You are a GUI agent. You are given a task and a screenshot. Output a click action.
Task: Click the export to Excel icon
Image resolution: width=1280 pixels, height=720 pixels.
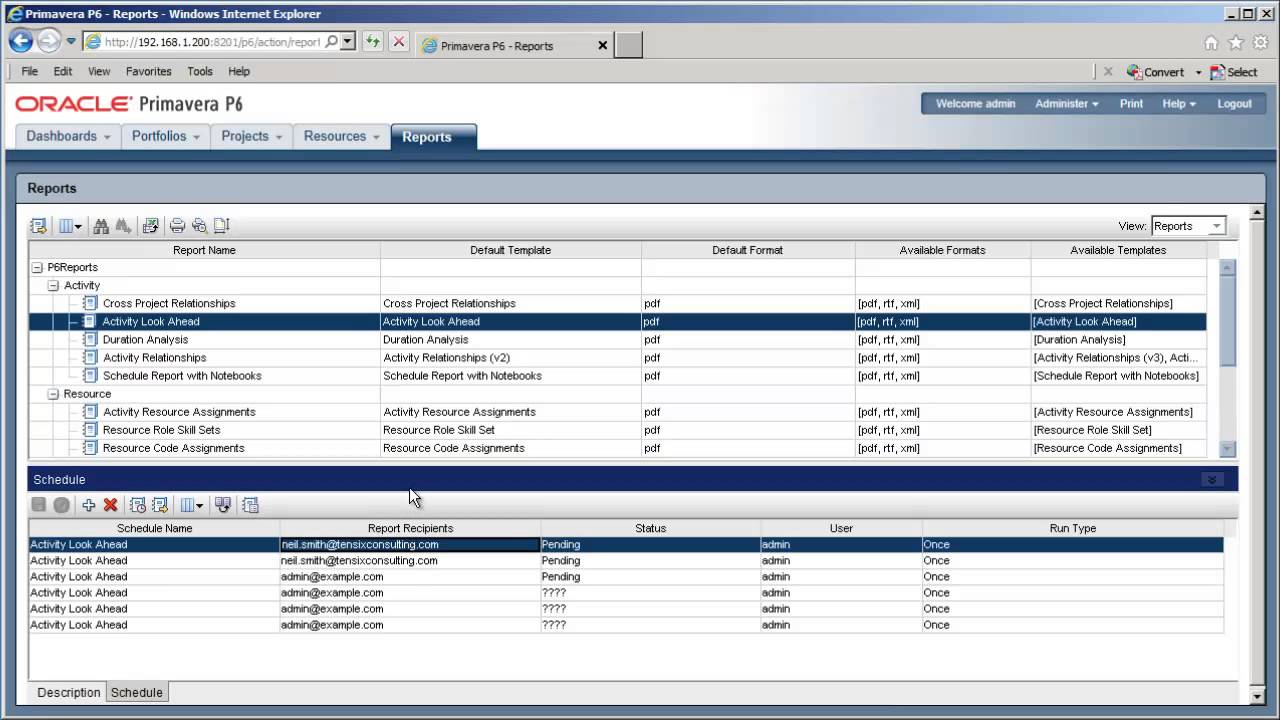coord(150,226)
